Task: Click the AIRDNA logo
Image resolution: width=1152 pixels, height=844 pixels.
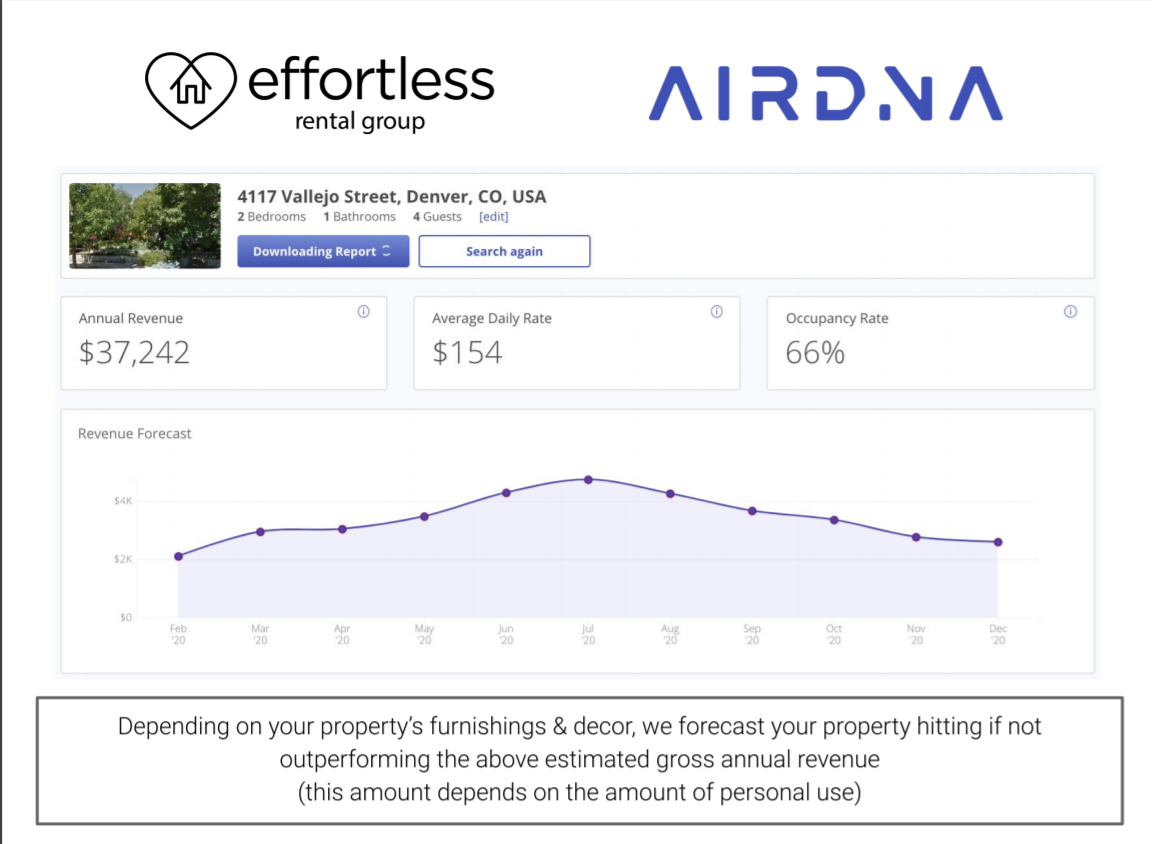Action: 826,93
